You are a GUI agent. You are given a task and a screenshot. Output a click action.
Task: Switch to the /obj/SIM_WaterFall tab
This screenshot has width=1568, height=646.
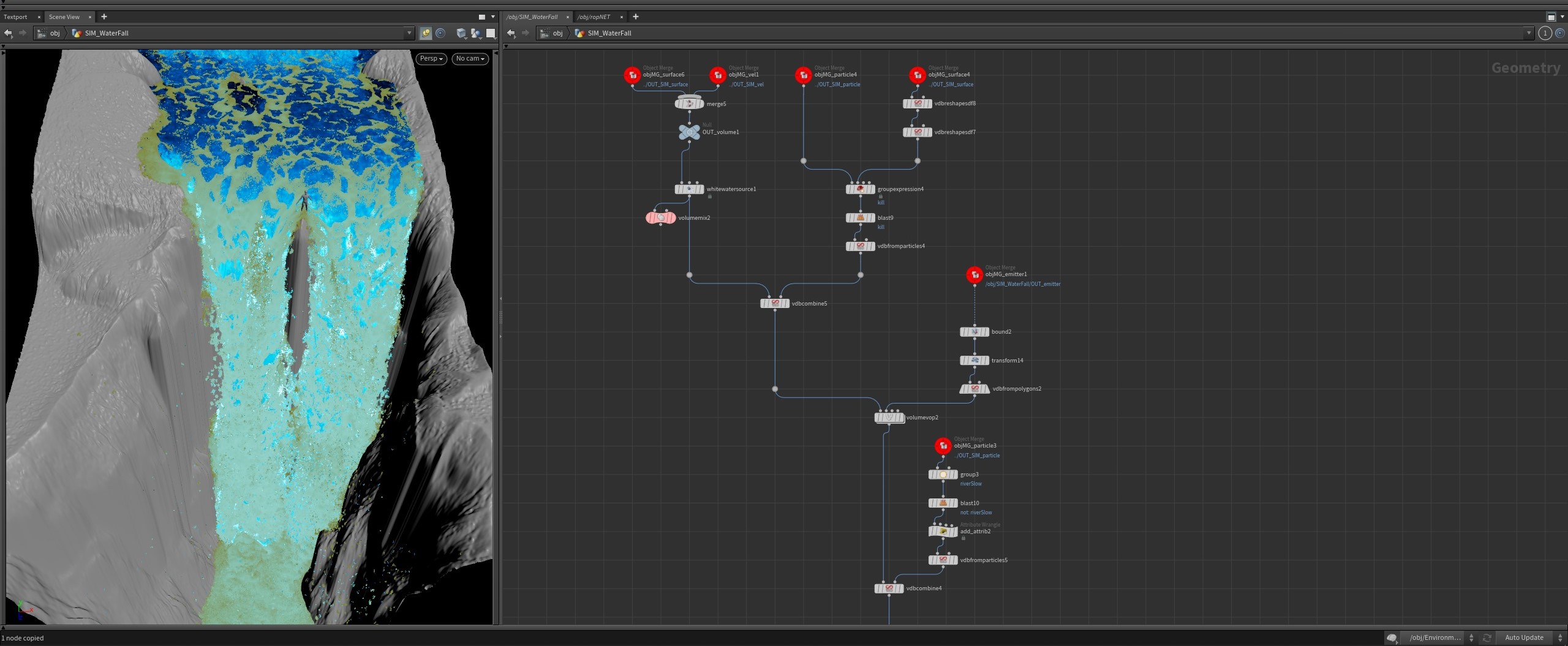coord(532,17)
